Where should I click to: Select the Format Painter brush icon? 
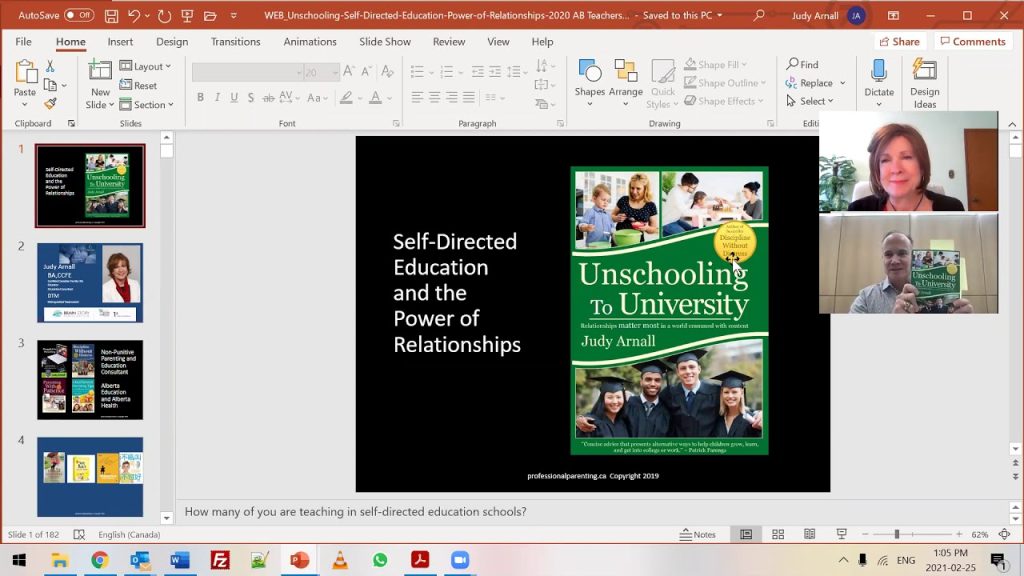coord(50,103)
